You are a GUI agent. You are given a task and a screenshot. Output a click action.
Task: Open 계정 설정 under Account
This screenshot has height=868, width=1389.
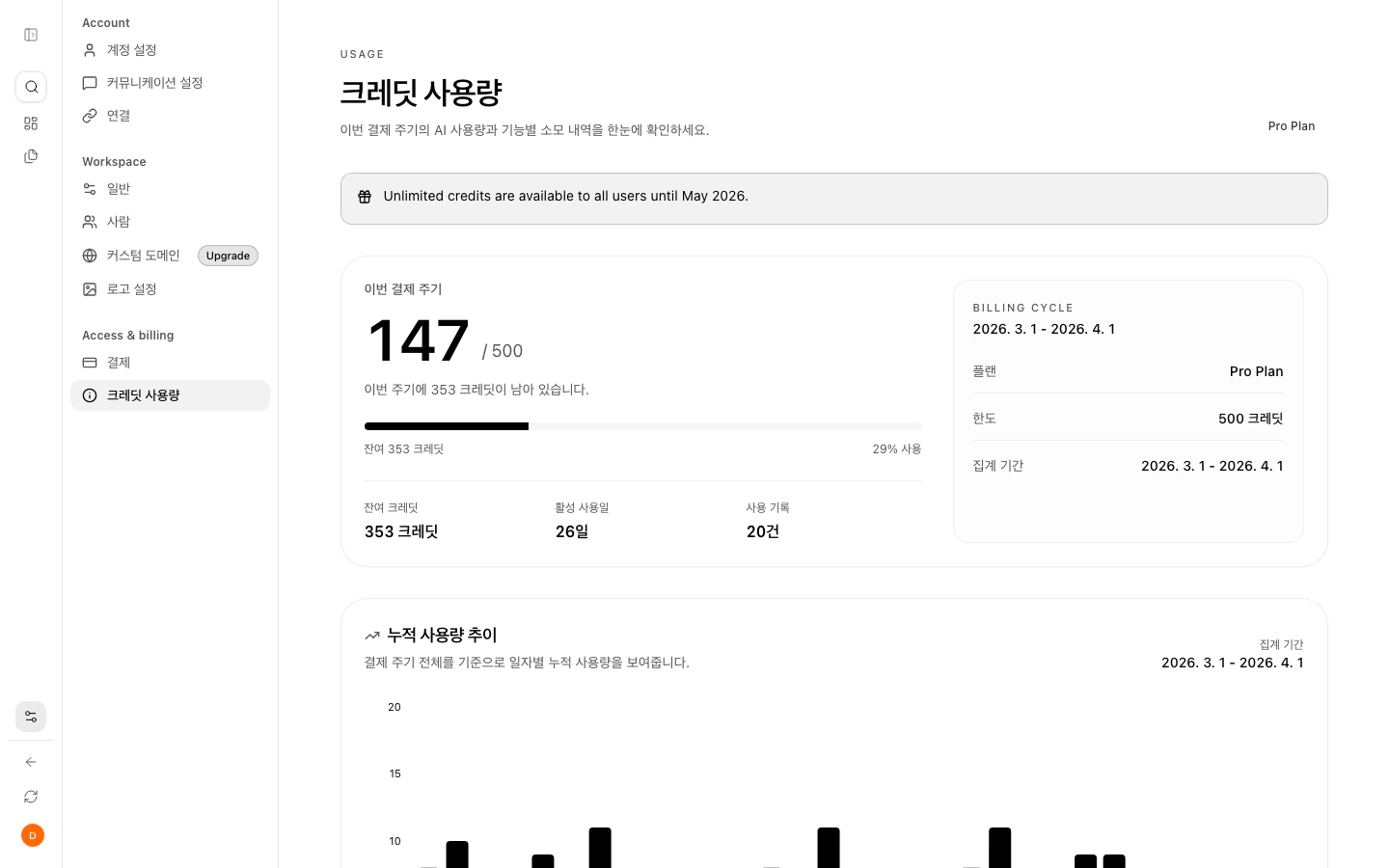point(131,50)
